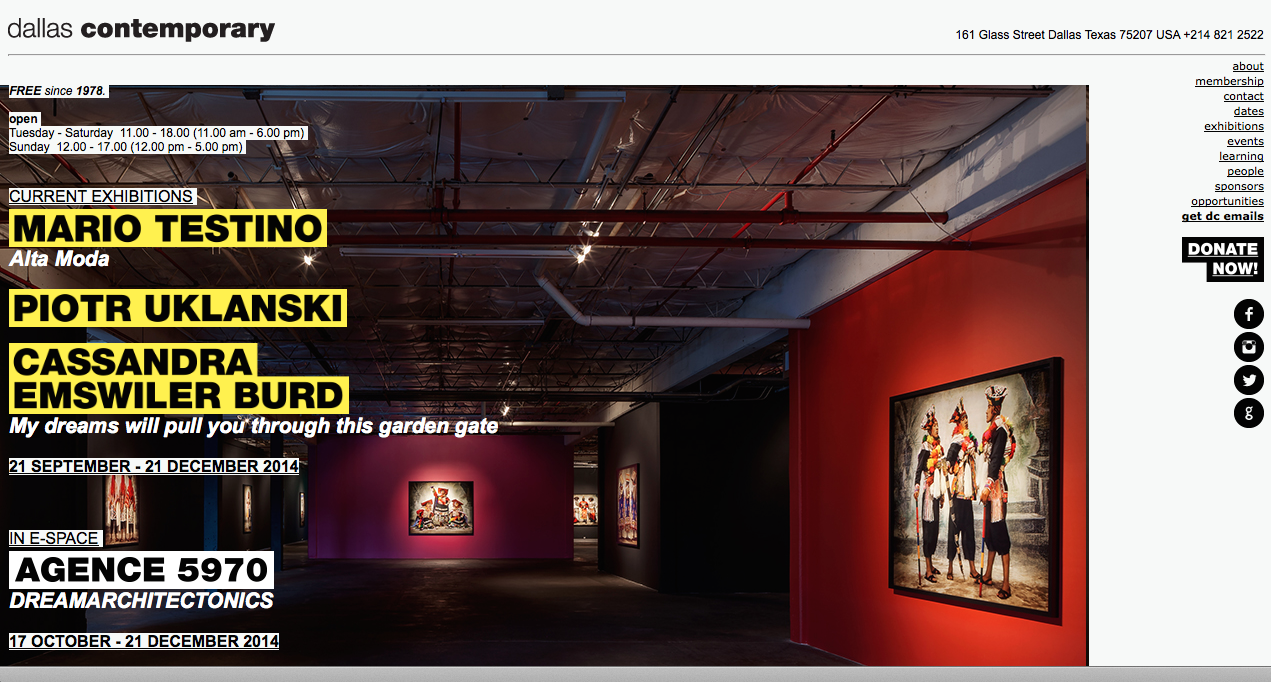
Task: Click the AGENCE 5970 e-space title
Action: [x=141, y=570]
